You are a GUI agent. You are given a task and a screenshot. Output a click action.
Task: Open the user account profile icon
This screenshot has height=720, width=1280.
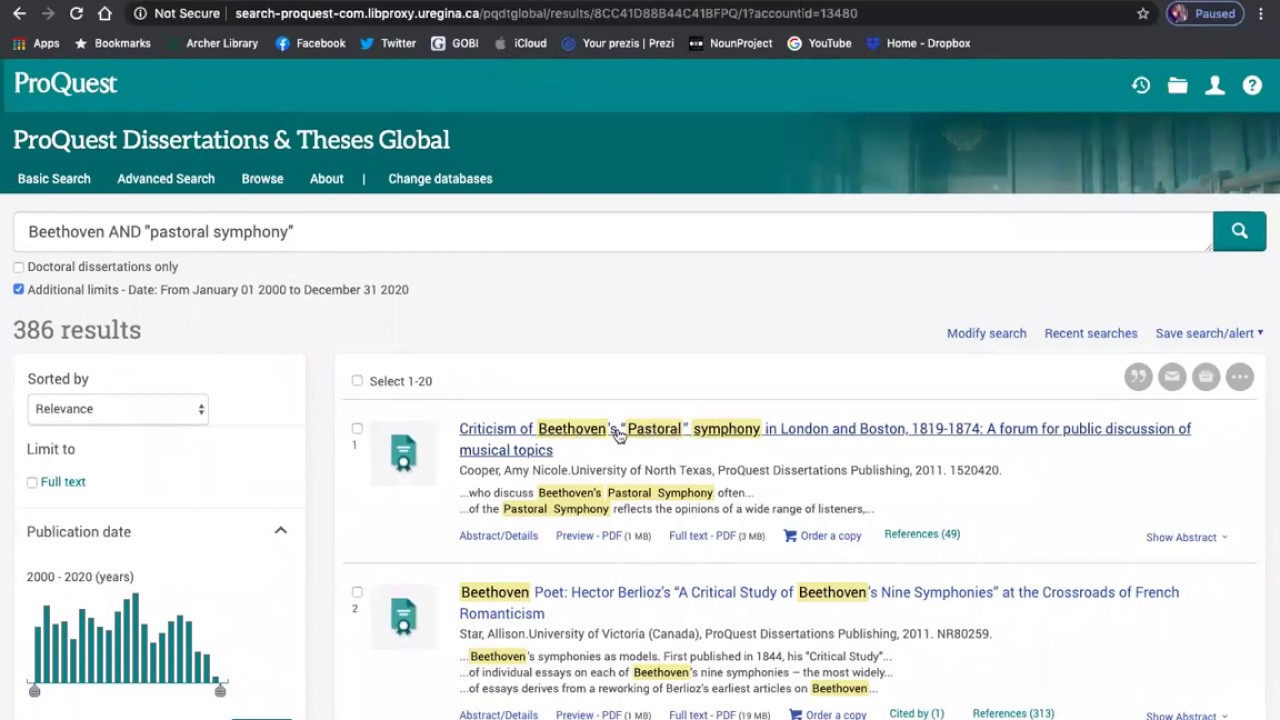tap(1215, 86)
